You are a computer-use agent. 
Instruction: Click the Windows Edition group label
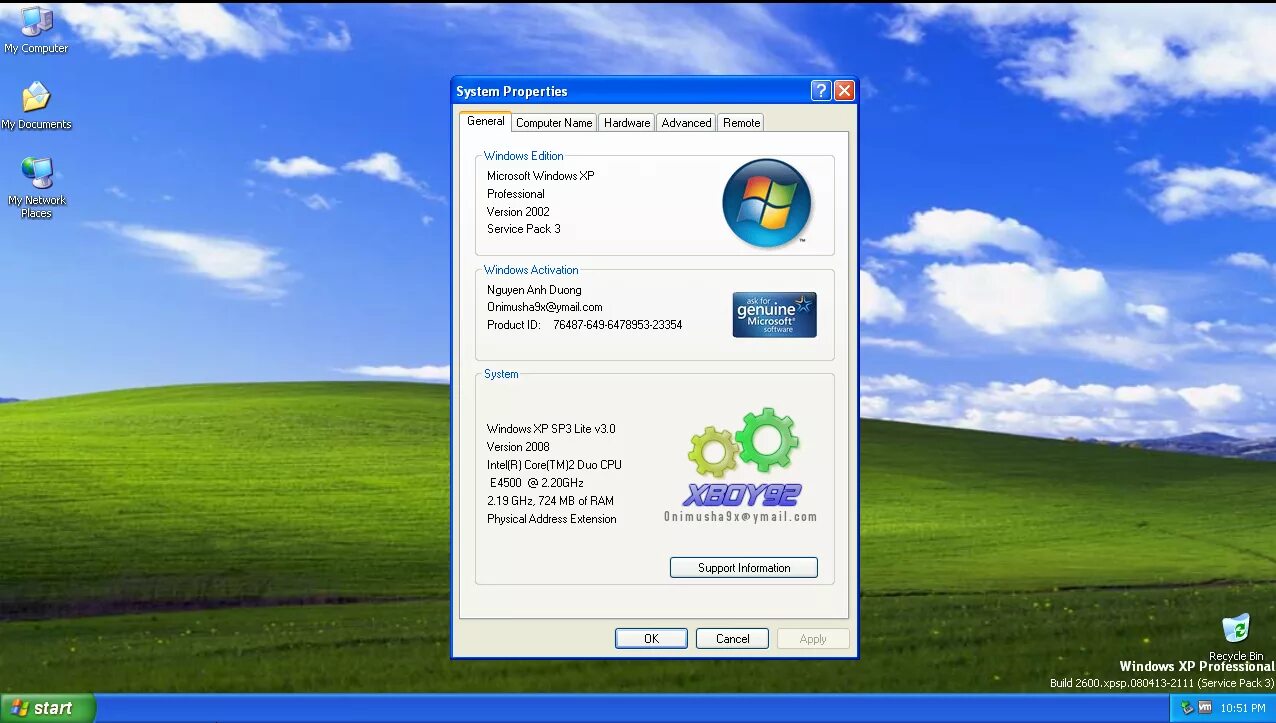click(x=524, y=156)
